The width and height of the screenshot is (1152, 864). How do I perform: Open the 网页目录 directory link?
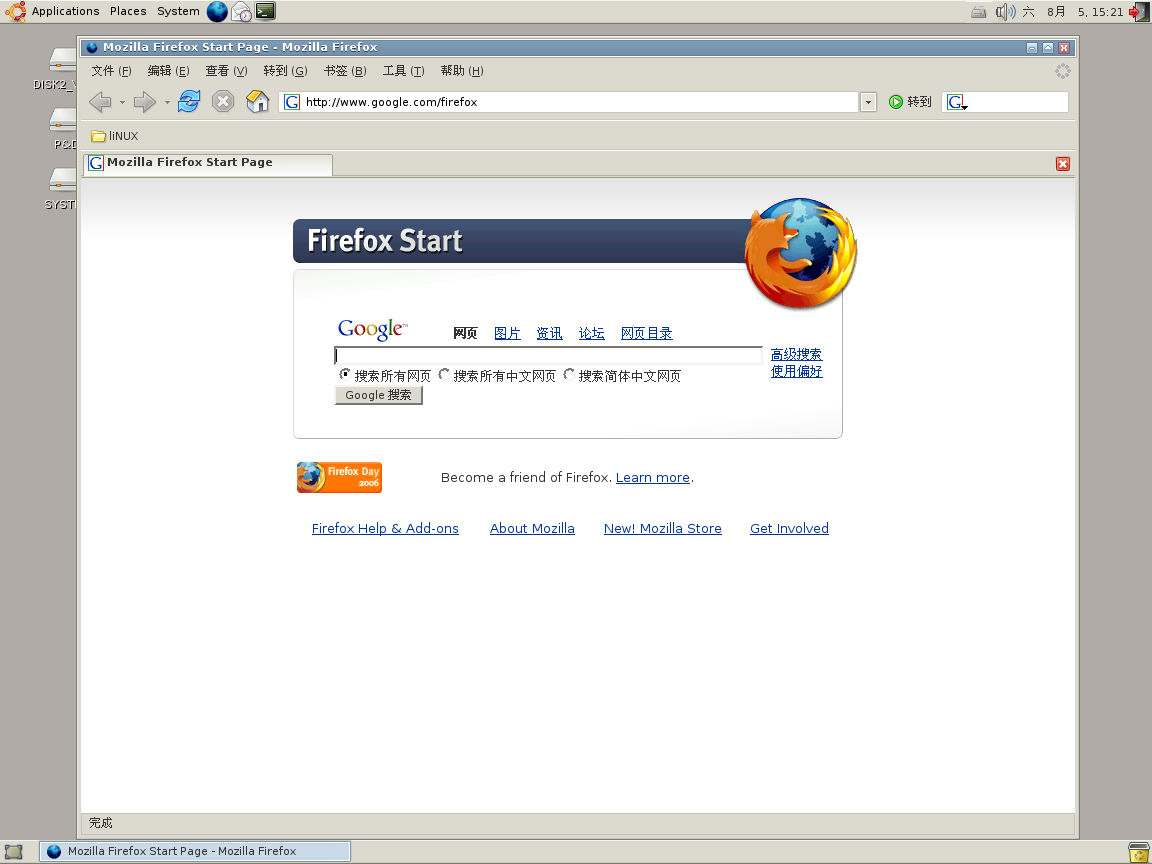(x=647, y=333)
